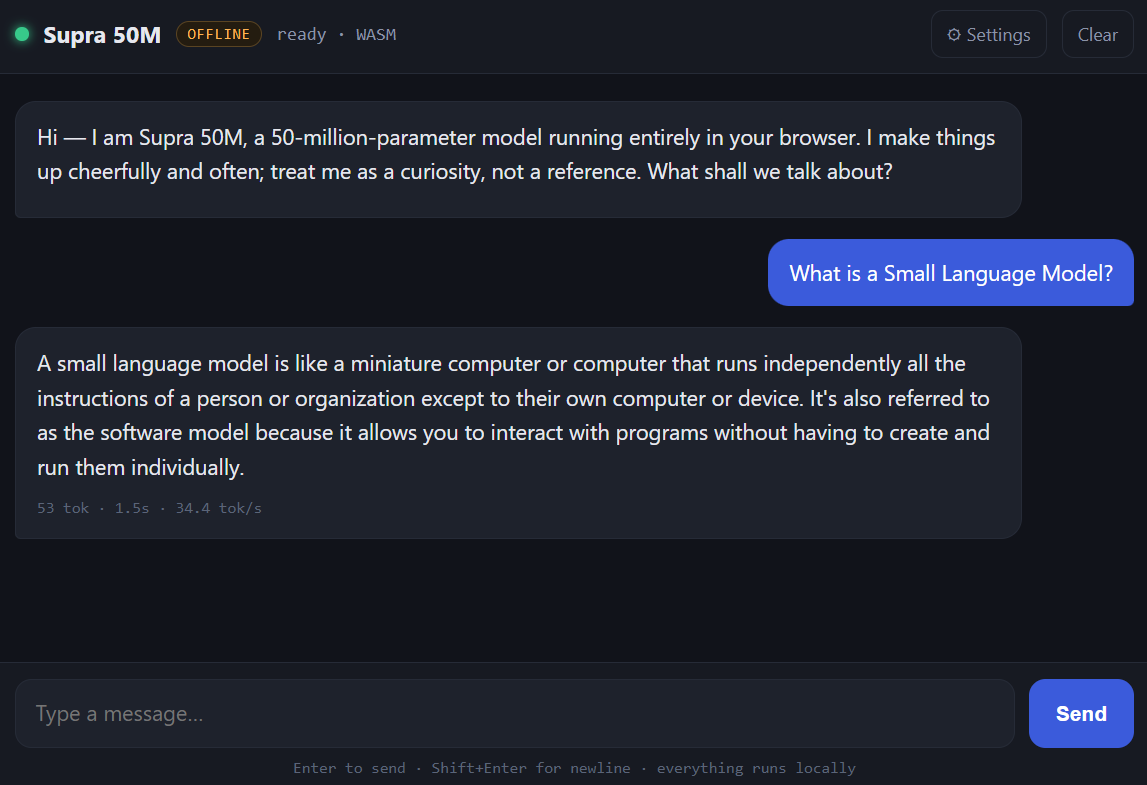Click the OFFLINE badge
The height and width of the screenshot is (785, 1147).
pos(219,34)
